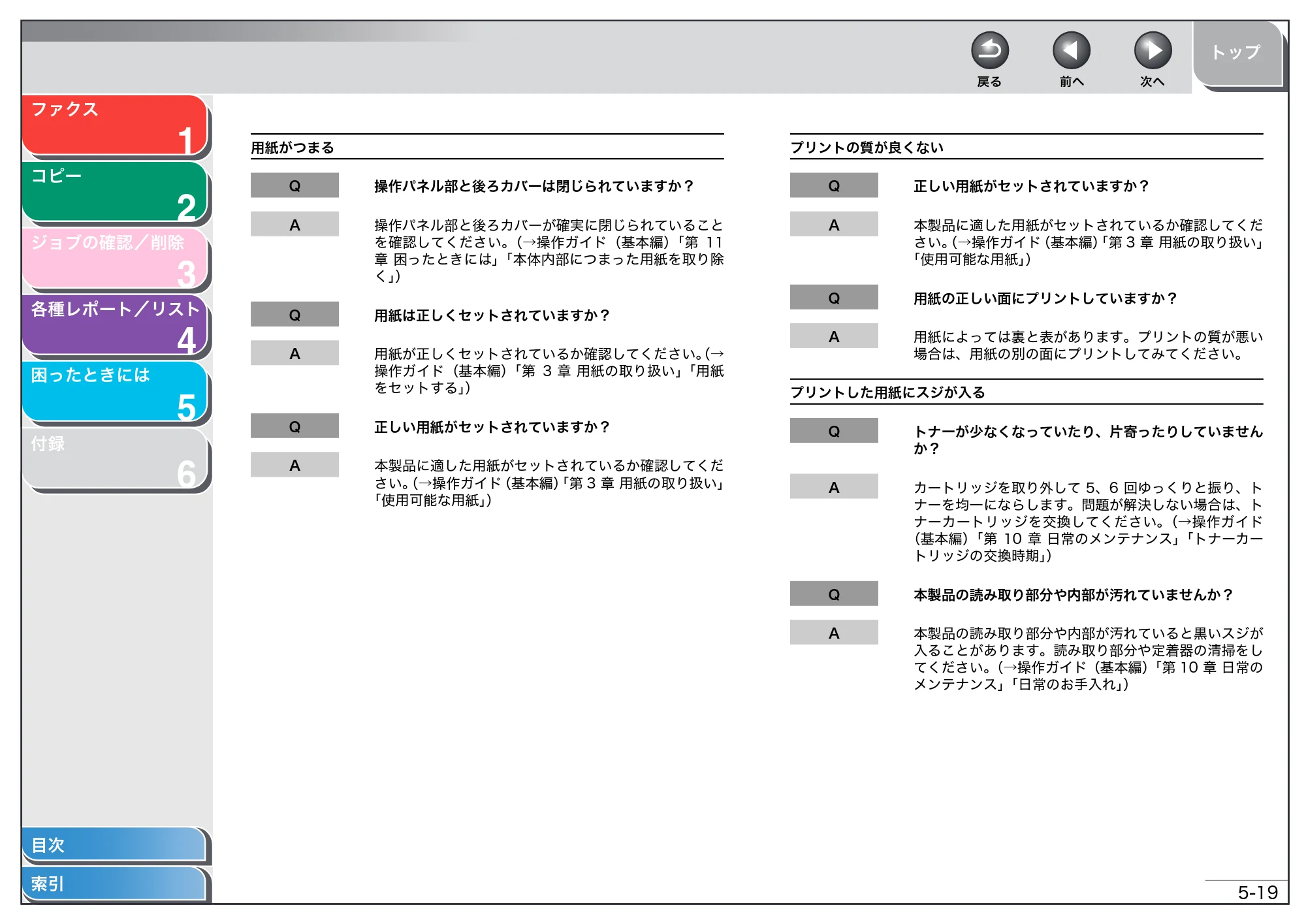Click the 前へ (previous page) arrow icon

tap(1071, 51)
